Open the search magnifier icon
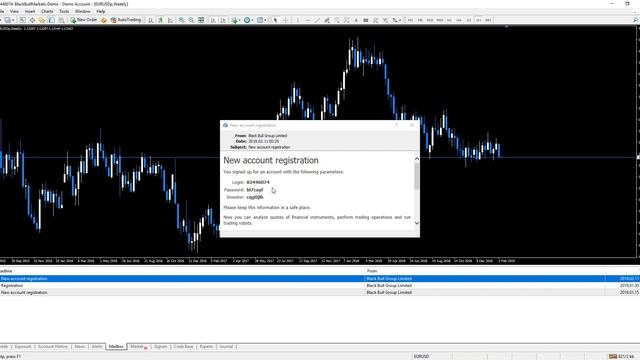The width and height of the screenshot is (640, 360). pos(636,20)
